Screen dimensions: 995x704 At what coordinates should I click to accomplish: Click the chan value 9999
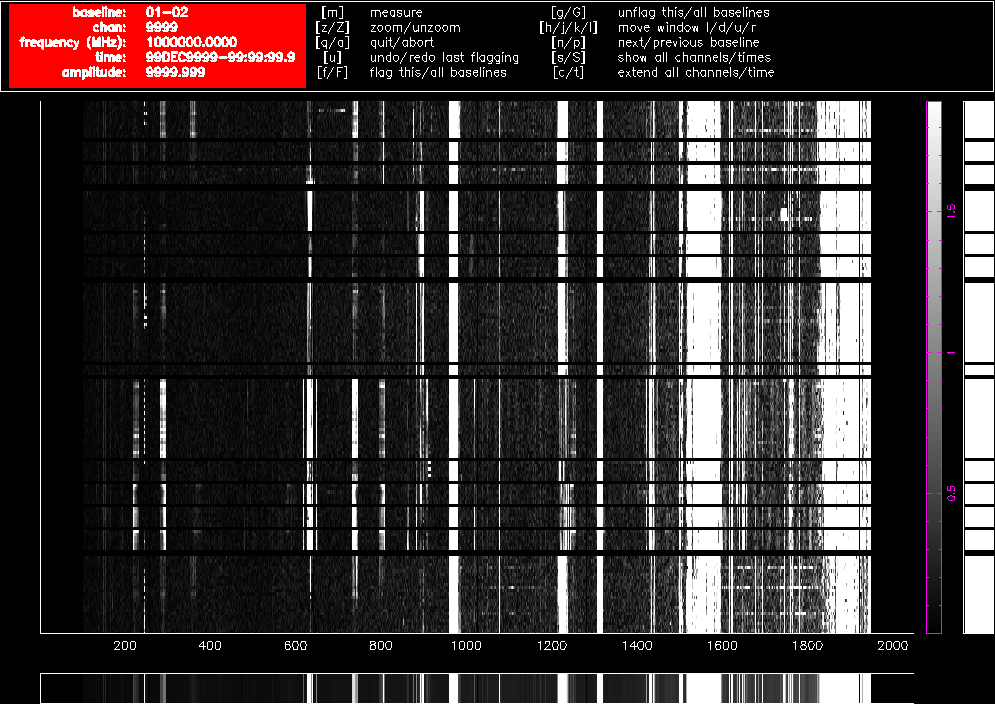point(162,27)
